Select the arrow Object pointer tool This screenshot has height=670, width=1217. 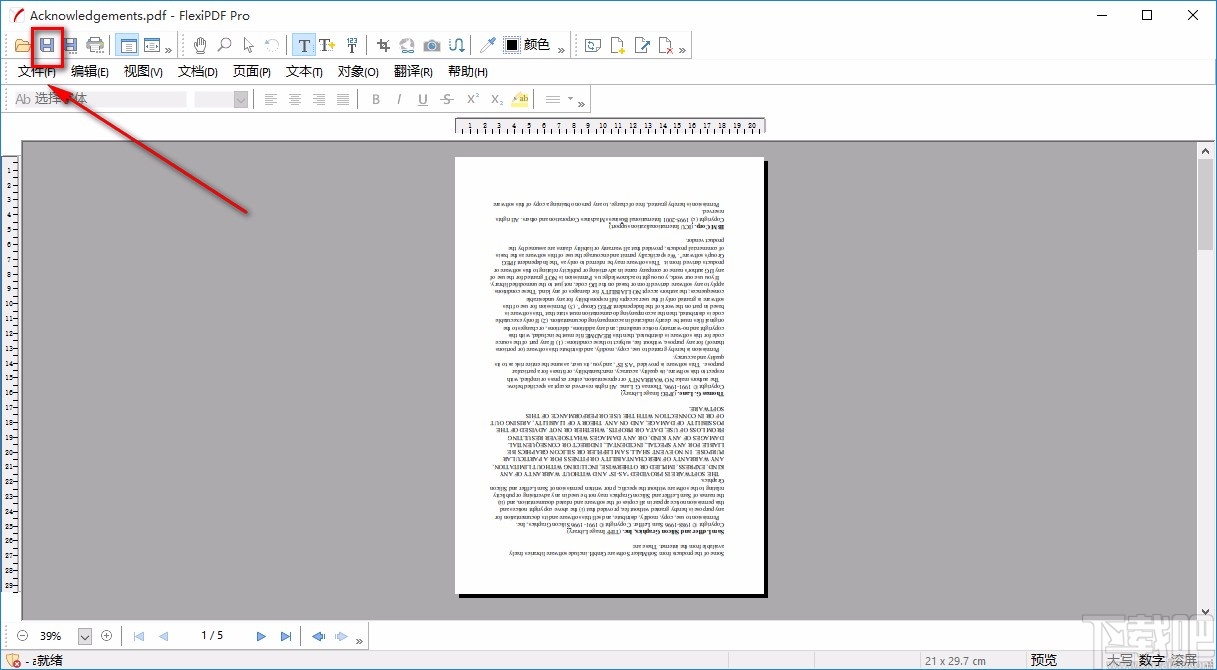248,45
